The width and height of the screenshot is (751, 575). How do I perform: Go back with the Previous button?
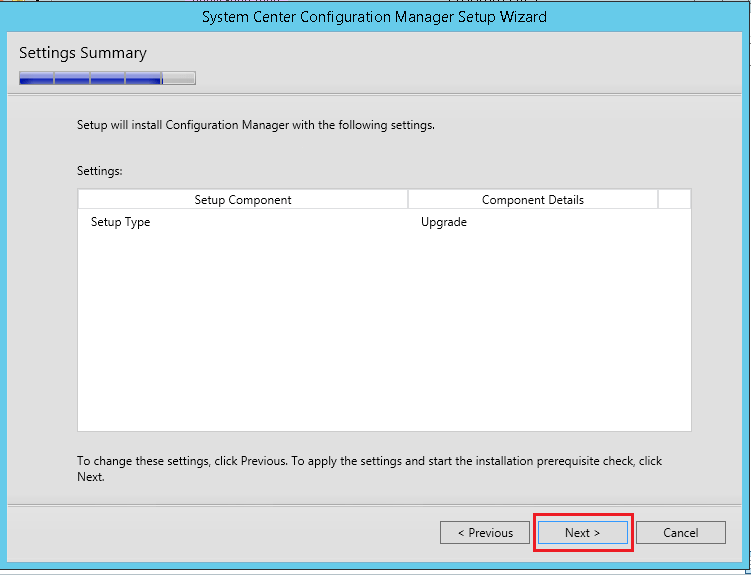[x=485, y=533]
